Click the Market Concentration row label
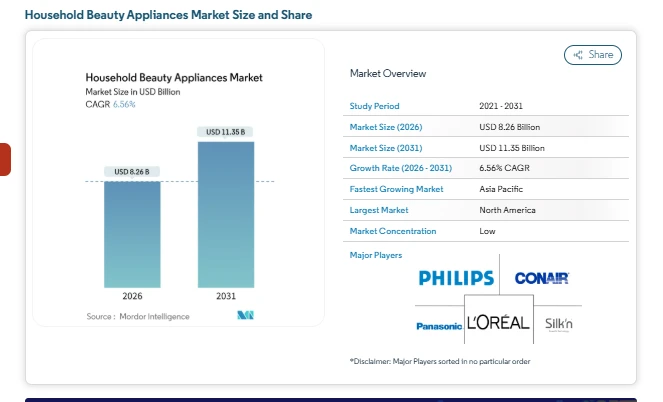The image size is (663, 402). click(x=393, y=231)
